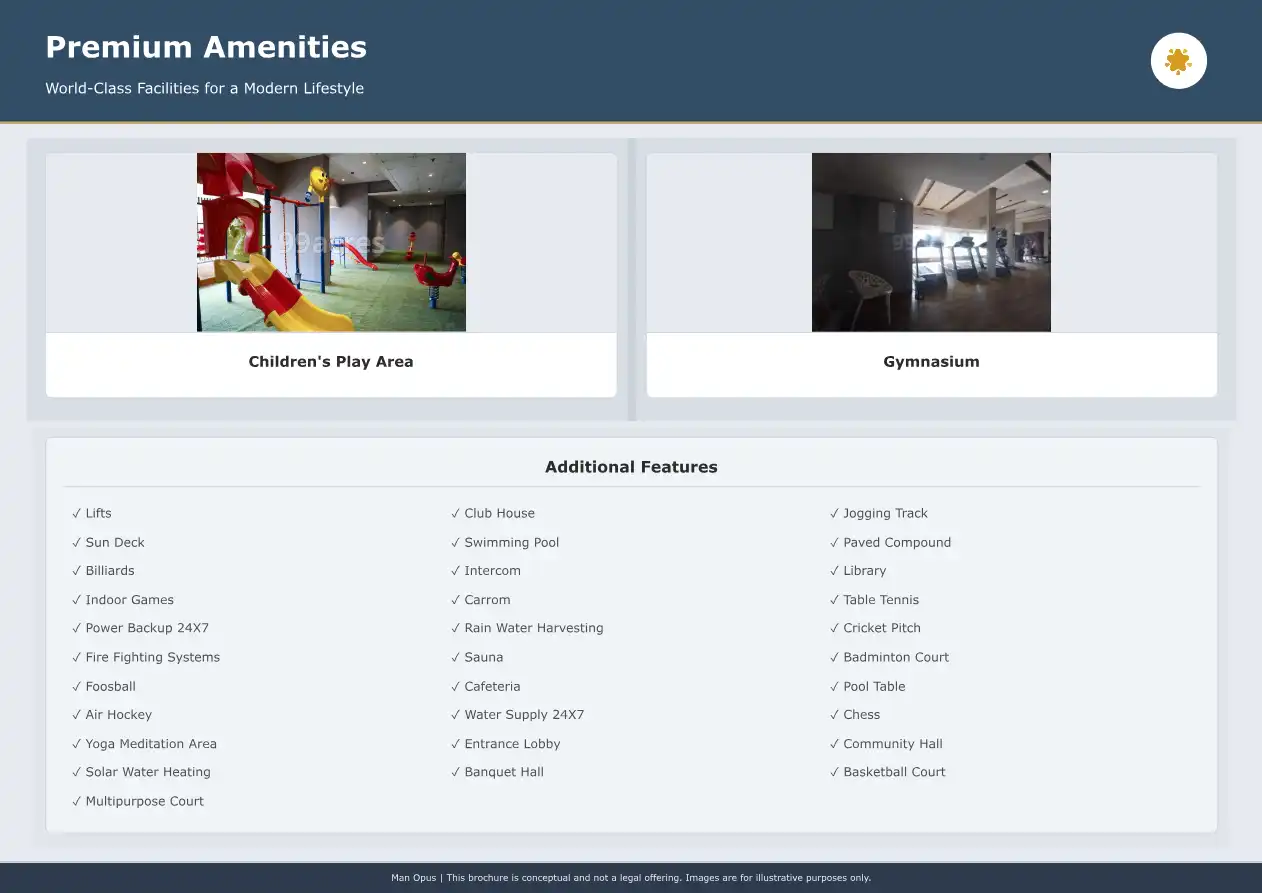This screenshot has width=1262, height=893.
Task: Click the golden logo icon in header
Action: [x=1178, y=61]
